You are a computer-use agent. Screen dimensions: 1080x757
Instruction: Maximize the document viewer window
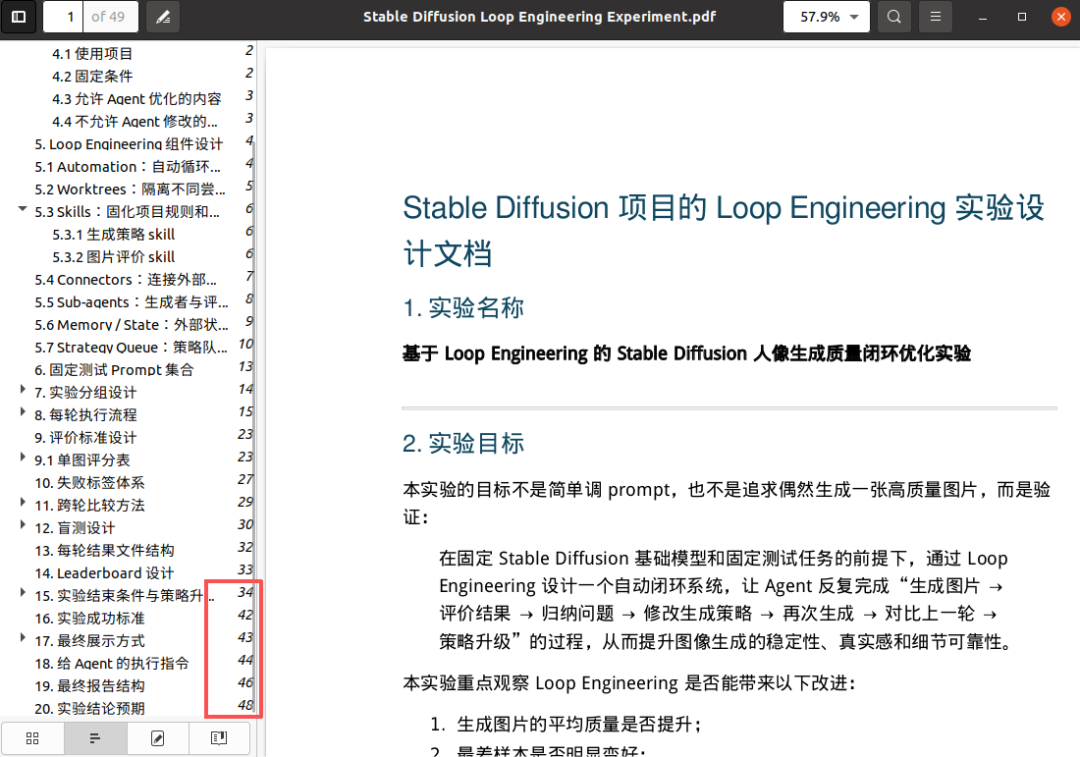tap(1022, 17)
